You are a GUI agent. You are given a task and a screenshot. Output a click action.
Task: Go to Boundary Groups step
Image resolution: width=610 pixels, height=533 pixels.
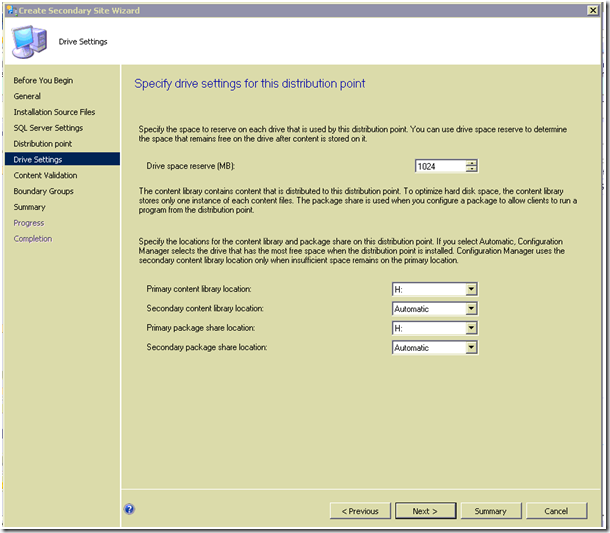[x=43, y=191]
